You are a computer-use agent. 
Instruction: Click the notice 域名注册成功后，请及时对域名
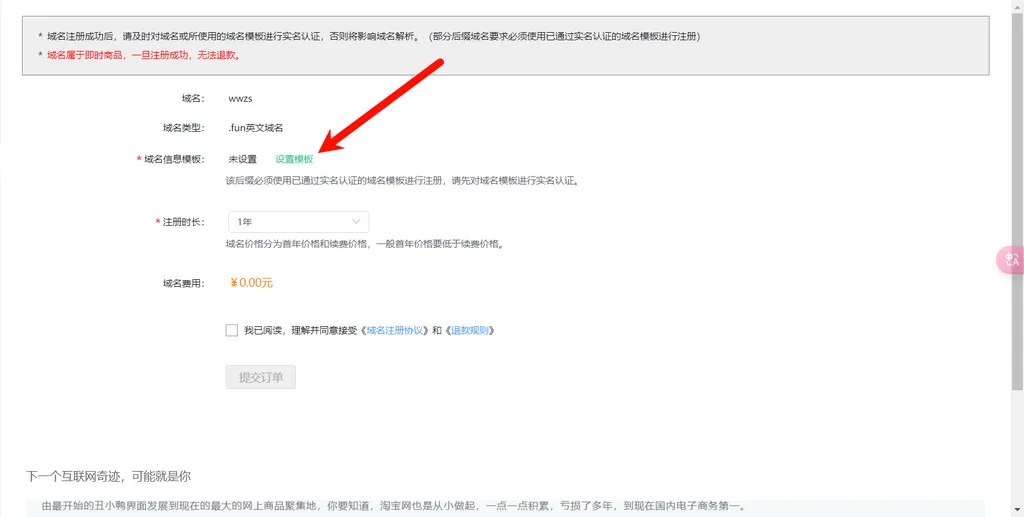tap(374, 37)
